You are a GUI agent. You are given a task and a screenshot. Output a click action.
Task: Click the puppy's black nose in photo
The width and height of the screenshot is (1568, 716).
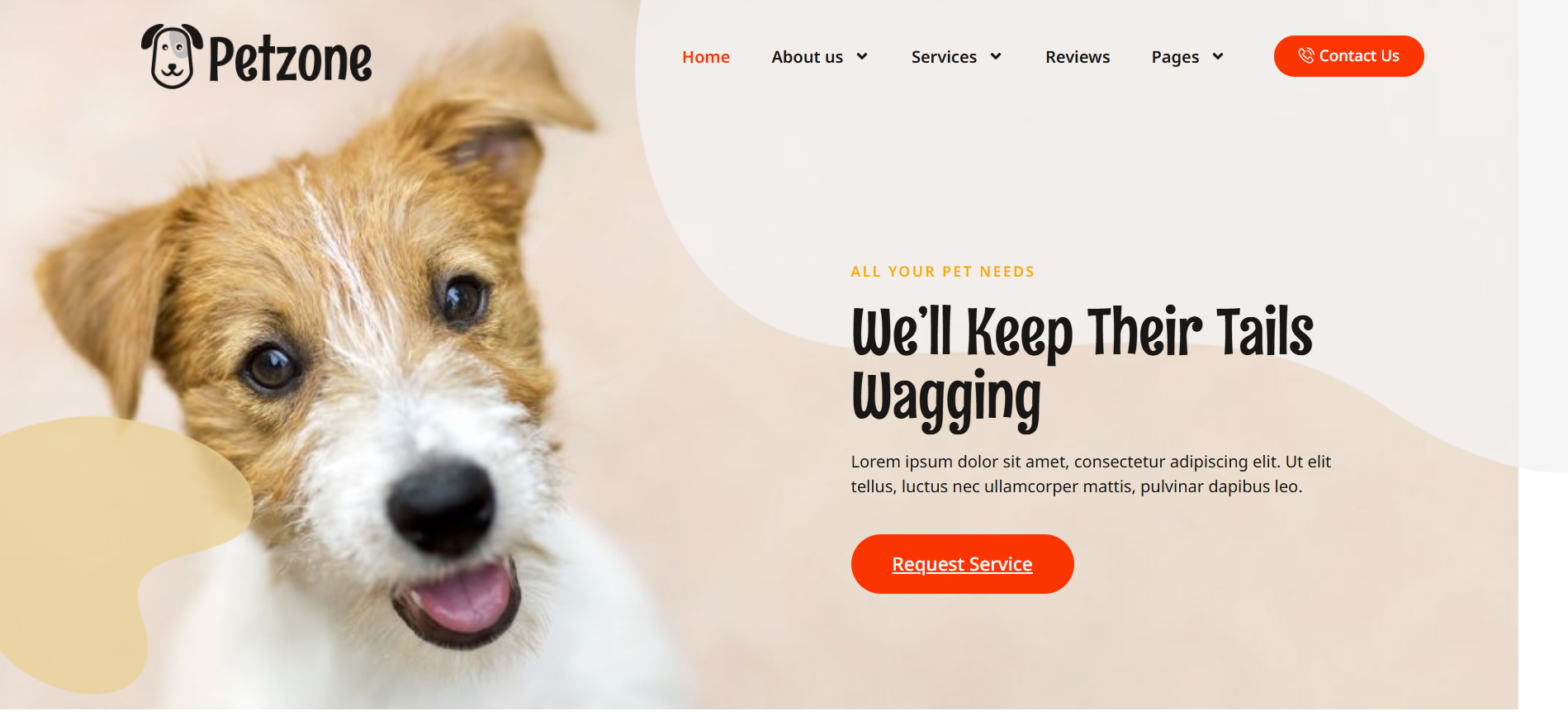[442, 505]
